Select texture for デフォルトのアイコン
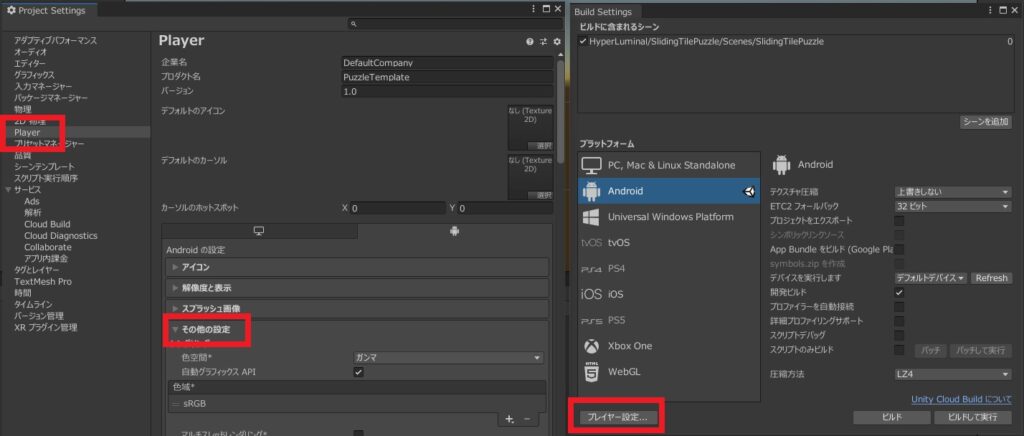The image size is (1024, 436). click(539, 146)
